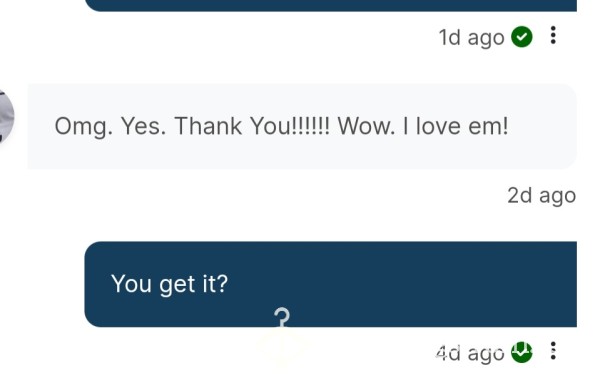This screenshot has width=600, height=388.
Task: Click green status icon next to 4d ago
Action: pos(522,352)
